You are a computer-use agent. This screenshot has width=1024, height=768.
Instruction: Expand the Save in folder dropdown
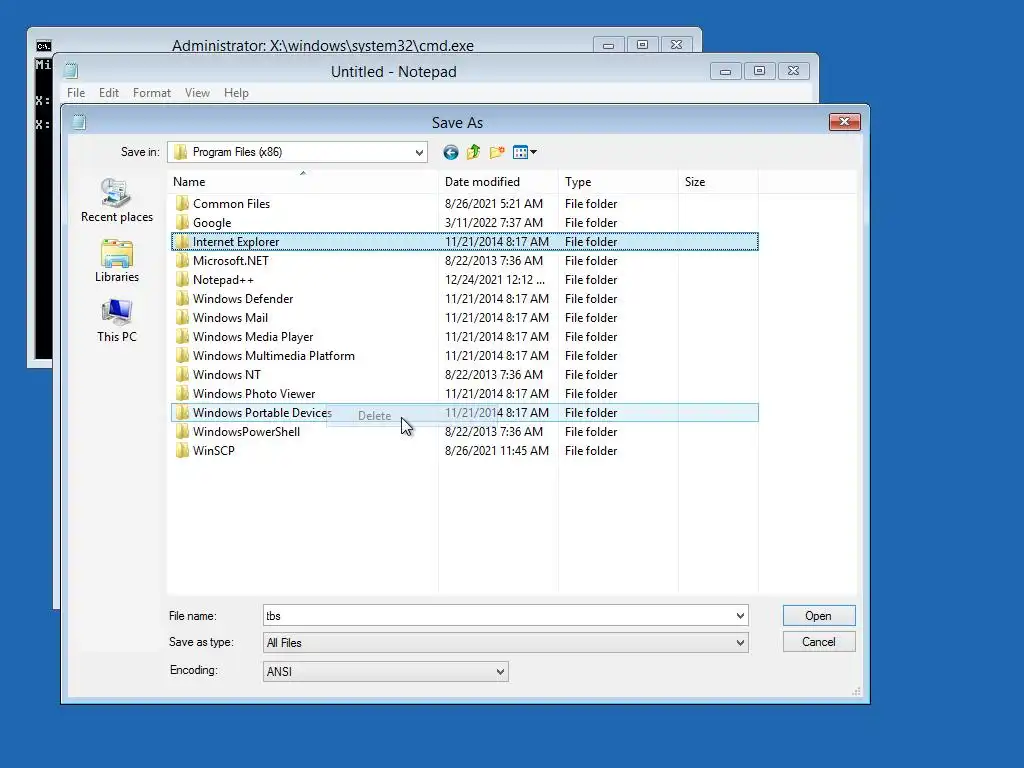coord(419,152)
